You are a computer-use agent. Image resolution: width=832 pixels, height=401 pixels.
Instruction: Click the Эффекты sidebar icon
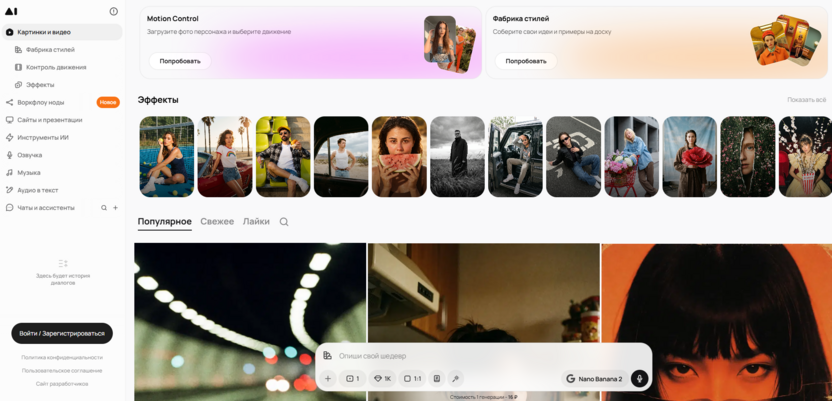pos(19,85)
